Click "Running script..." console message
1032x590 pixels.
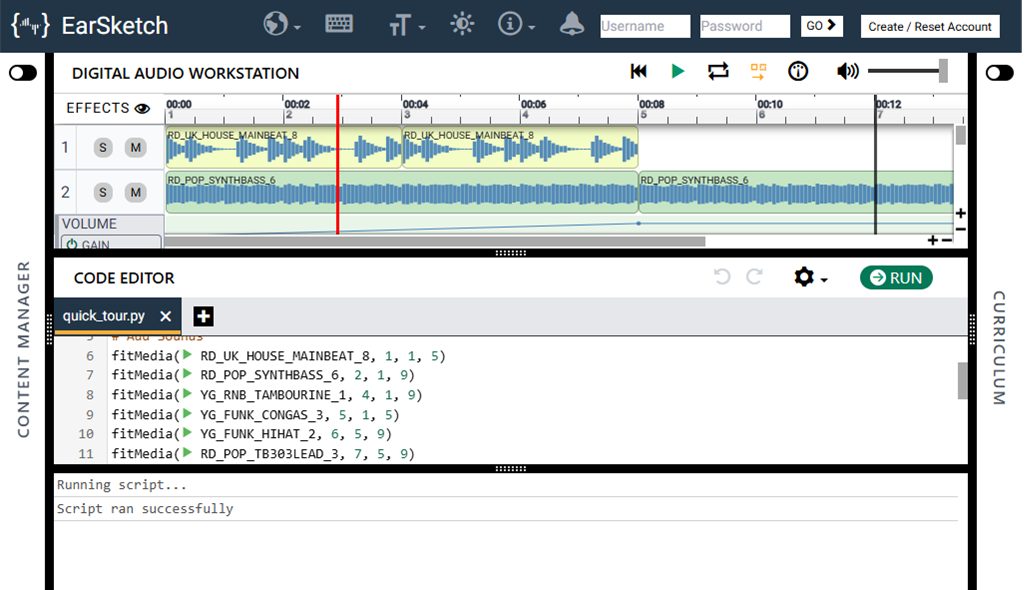tap(122, 485)
